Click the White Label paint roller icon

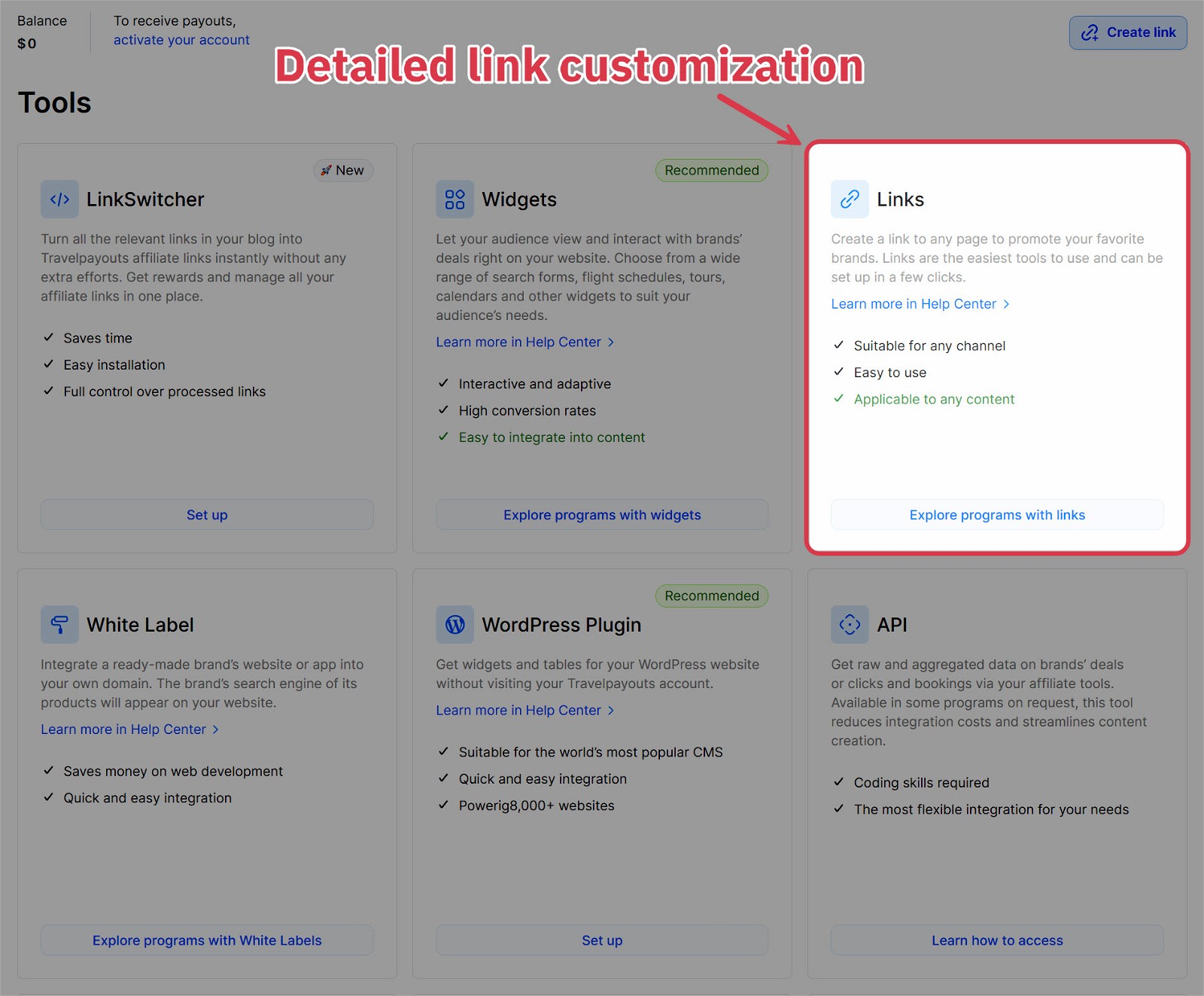(59, 625)
